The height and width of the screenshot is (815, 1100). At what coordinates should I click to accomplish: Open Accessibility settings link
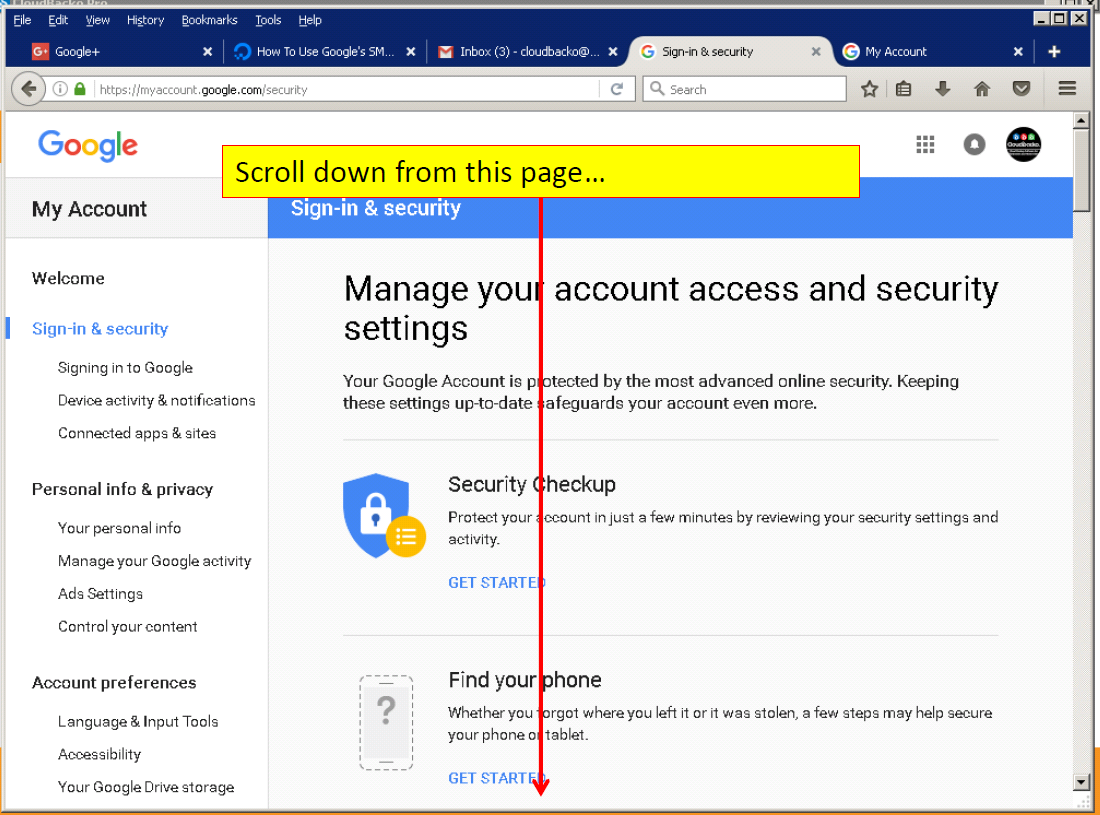pos(100,755)
